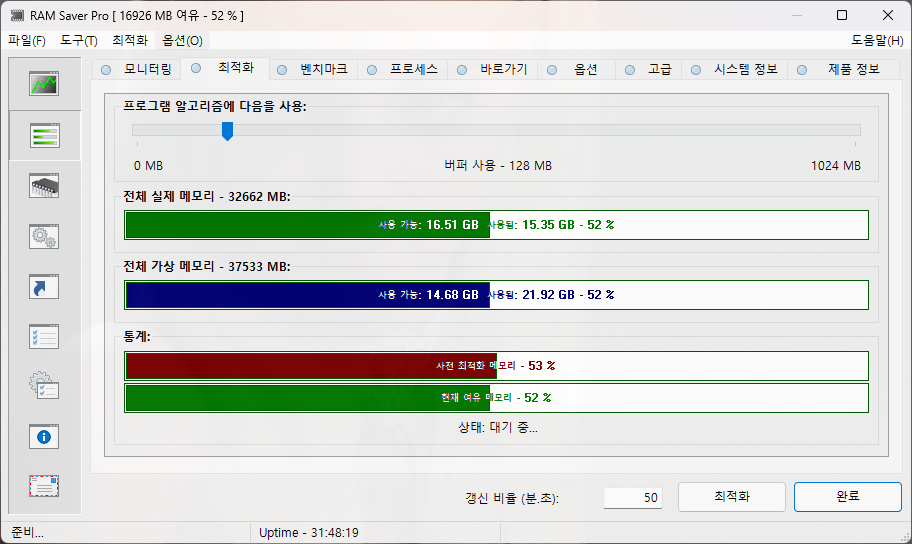Switch to the 시스템 정보 tab
The height and width of the screenshot is (544, 912).
coord(735,69)
